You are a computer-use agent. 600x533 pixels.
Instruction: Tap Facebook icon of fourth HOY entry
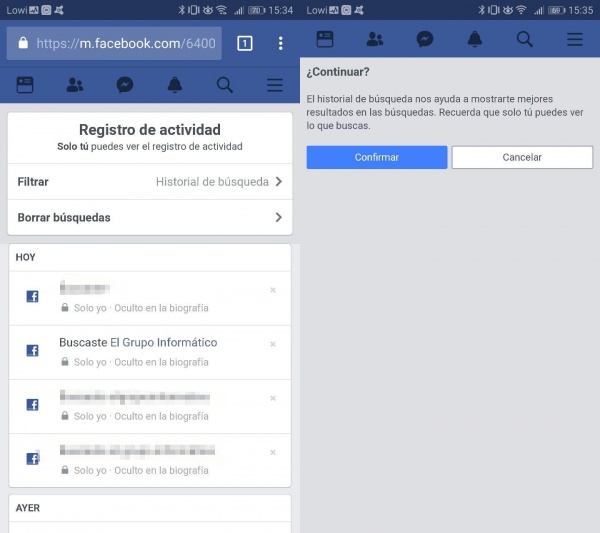coord(33,458)
